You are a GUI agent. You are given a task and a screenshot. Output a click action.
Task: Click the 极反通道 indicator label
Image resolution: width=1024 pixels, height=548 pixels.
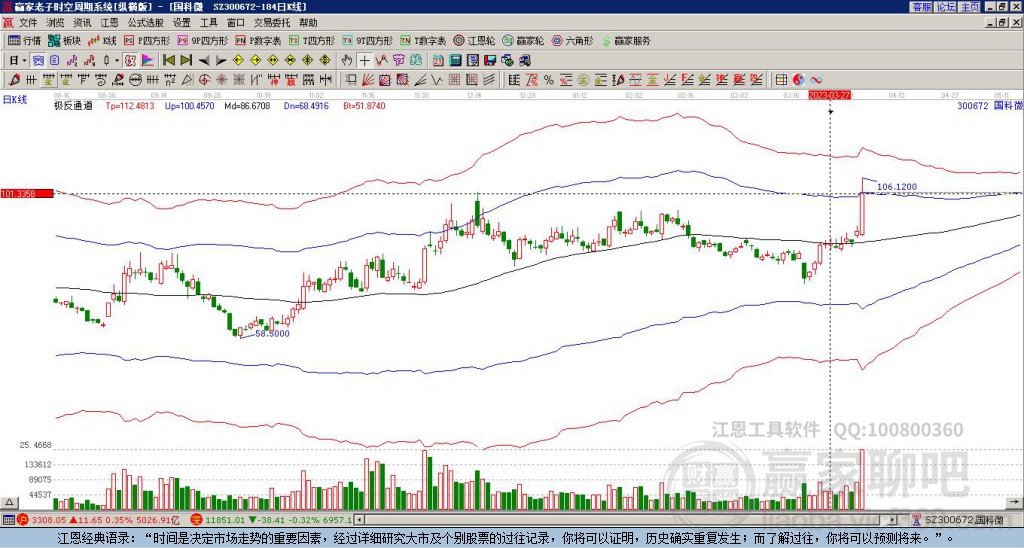coord(74,106)
